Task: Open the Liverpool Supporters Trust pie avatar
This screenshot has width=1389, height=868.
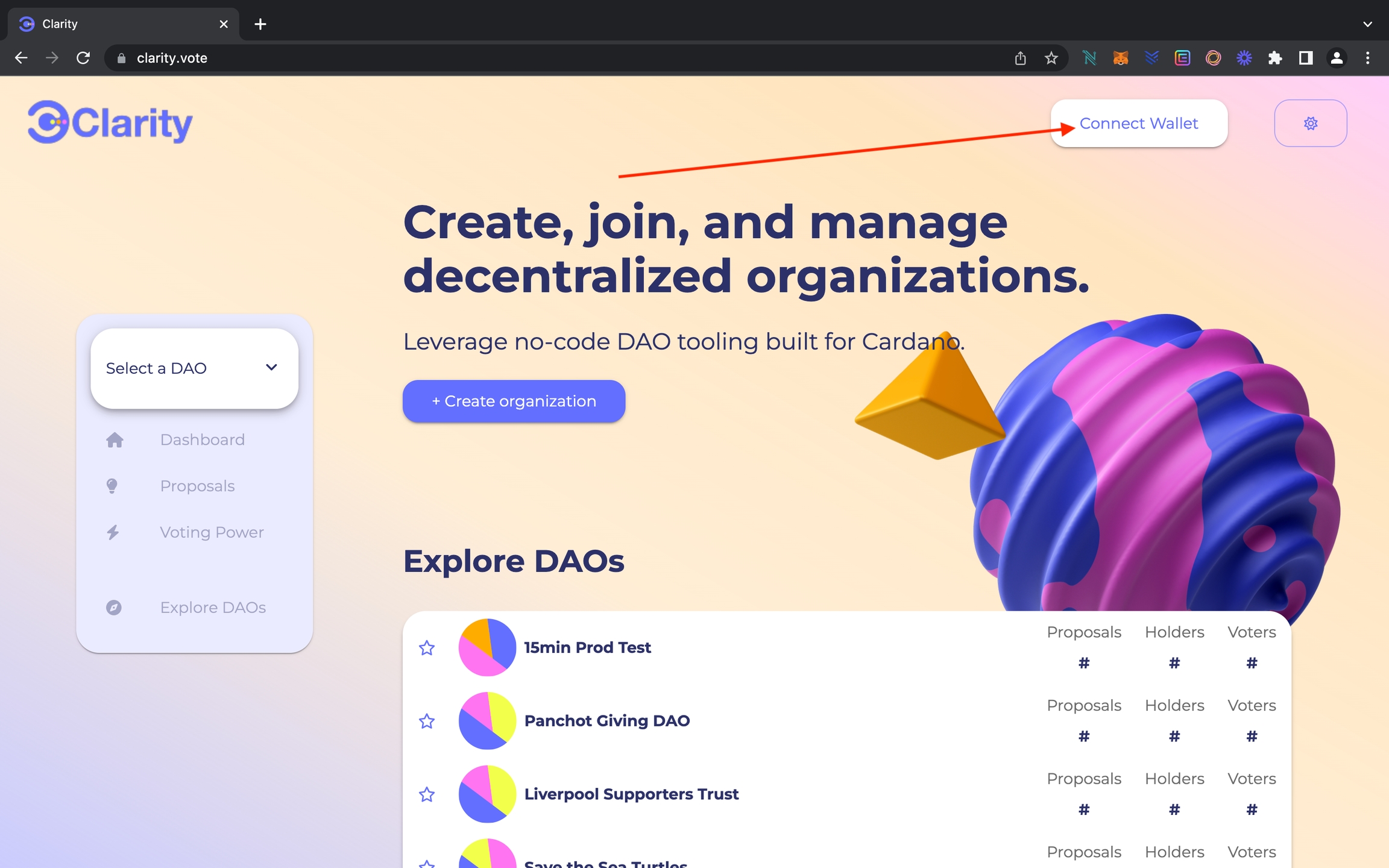Action: [487, 794]
